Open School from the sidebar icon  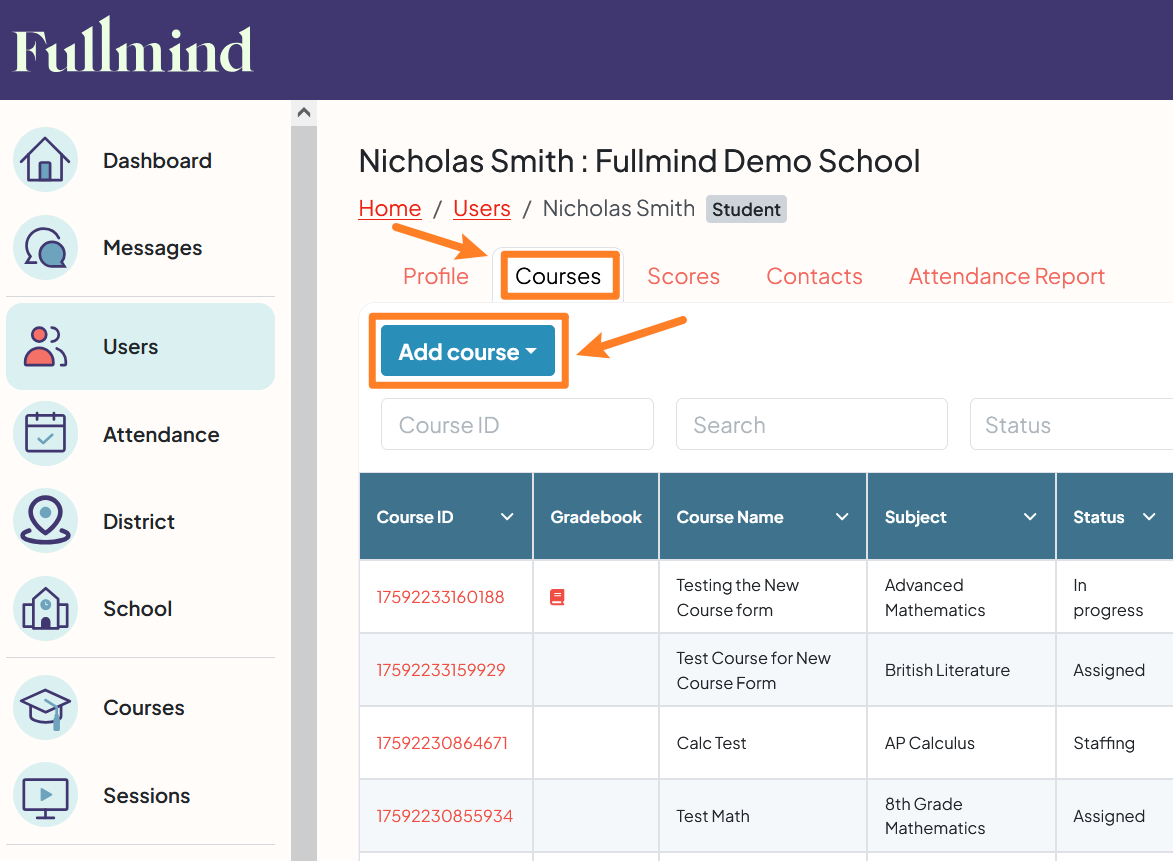(45, 608)
